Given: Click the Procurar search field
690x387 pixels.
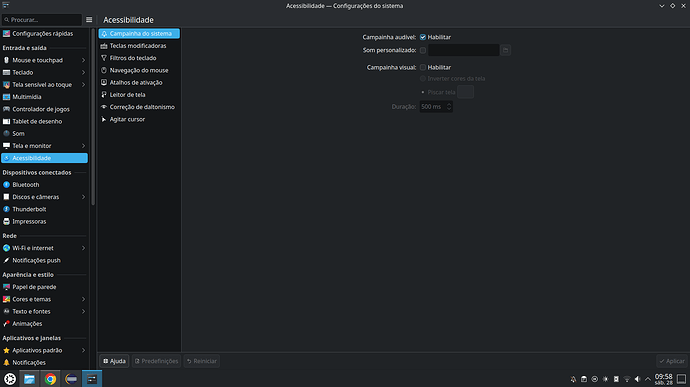Looking at the screenshot, I should pyautogui.click(x=42, y=20).
